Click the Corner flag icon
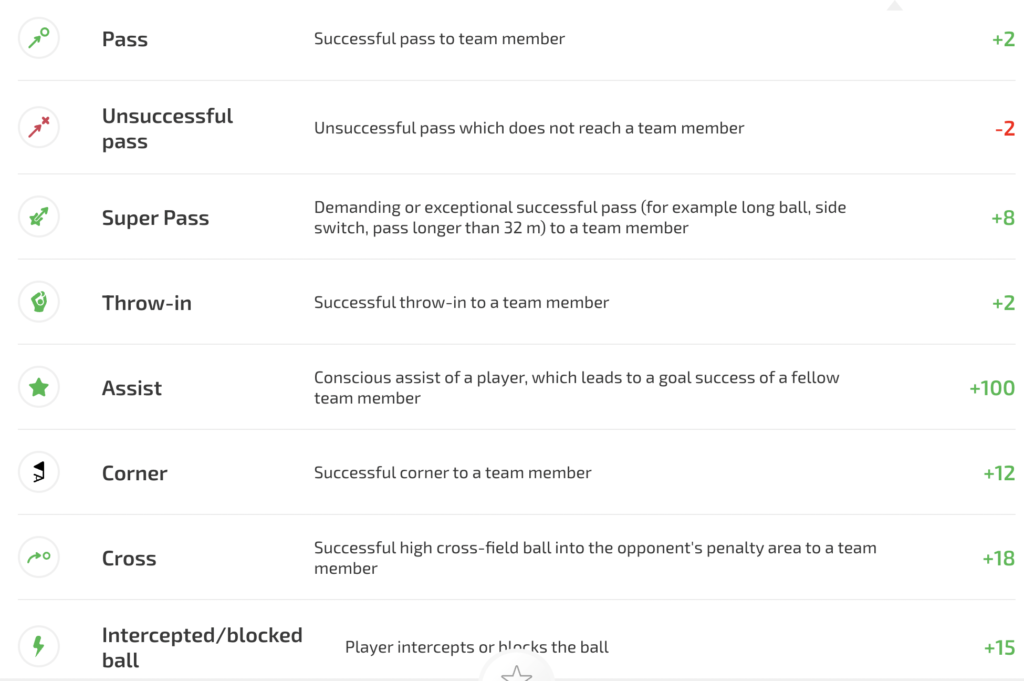The height and width of the screenshot is (681, 1024). pos(38,472)
